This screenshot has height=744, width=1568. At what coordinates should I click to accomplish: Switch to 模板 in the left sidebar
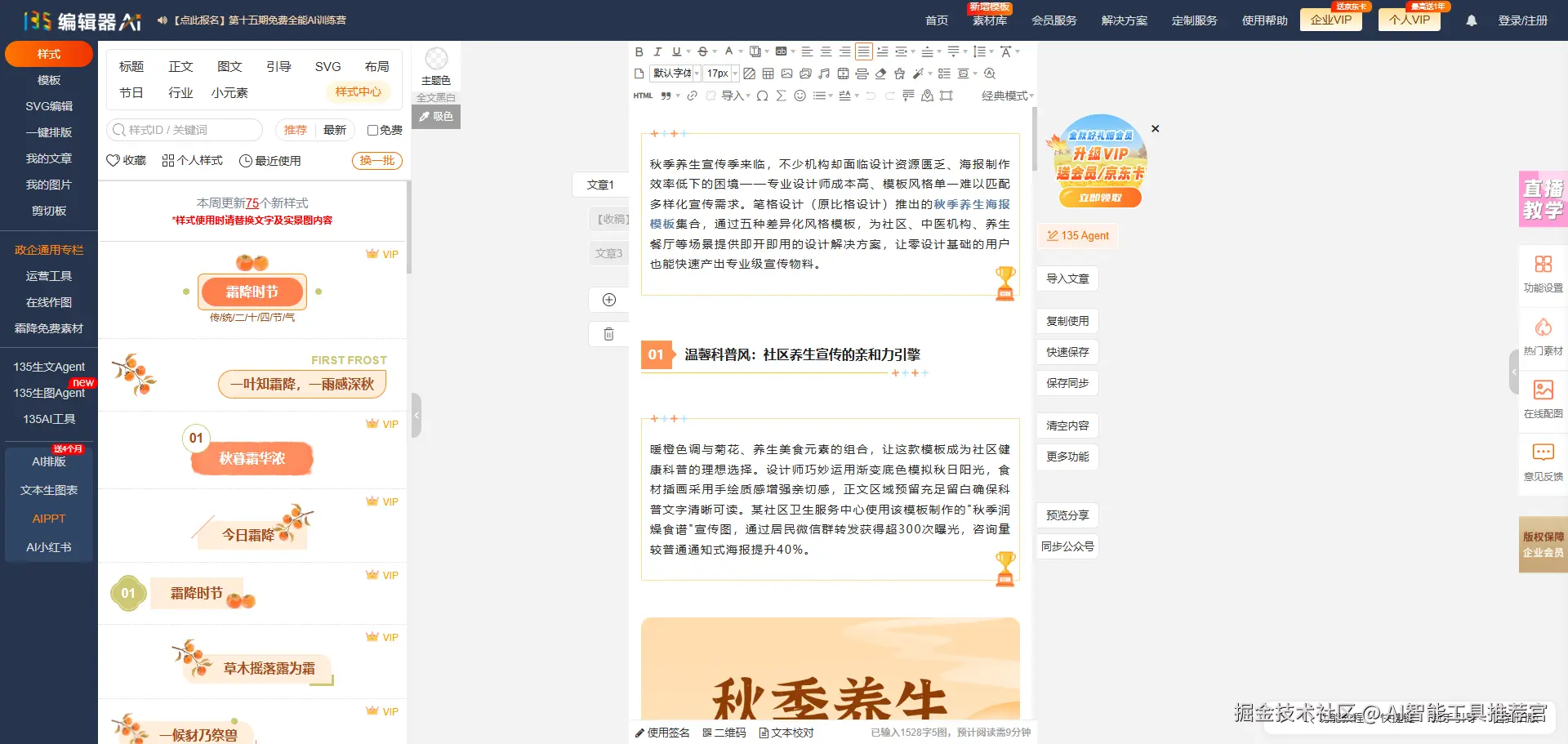49,80
